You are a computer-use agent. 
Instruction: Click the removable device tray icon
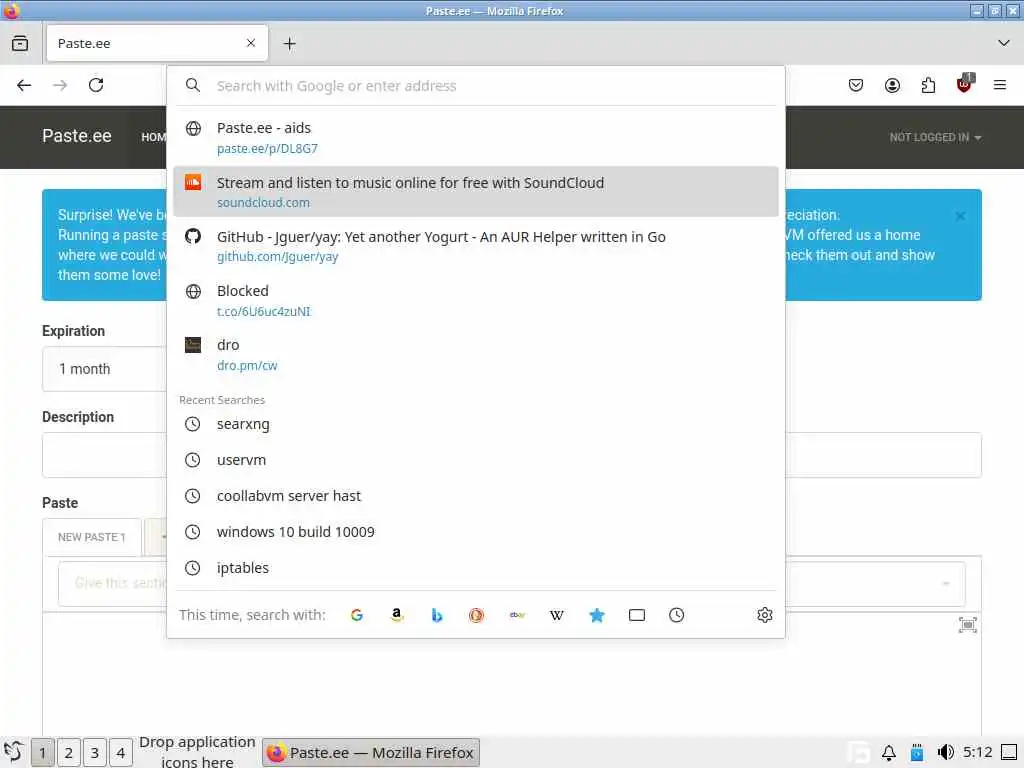click(917, 753)
